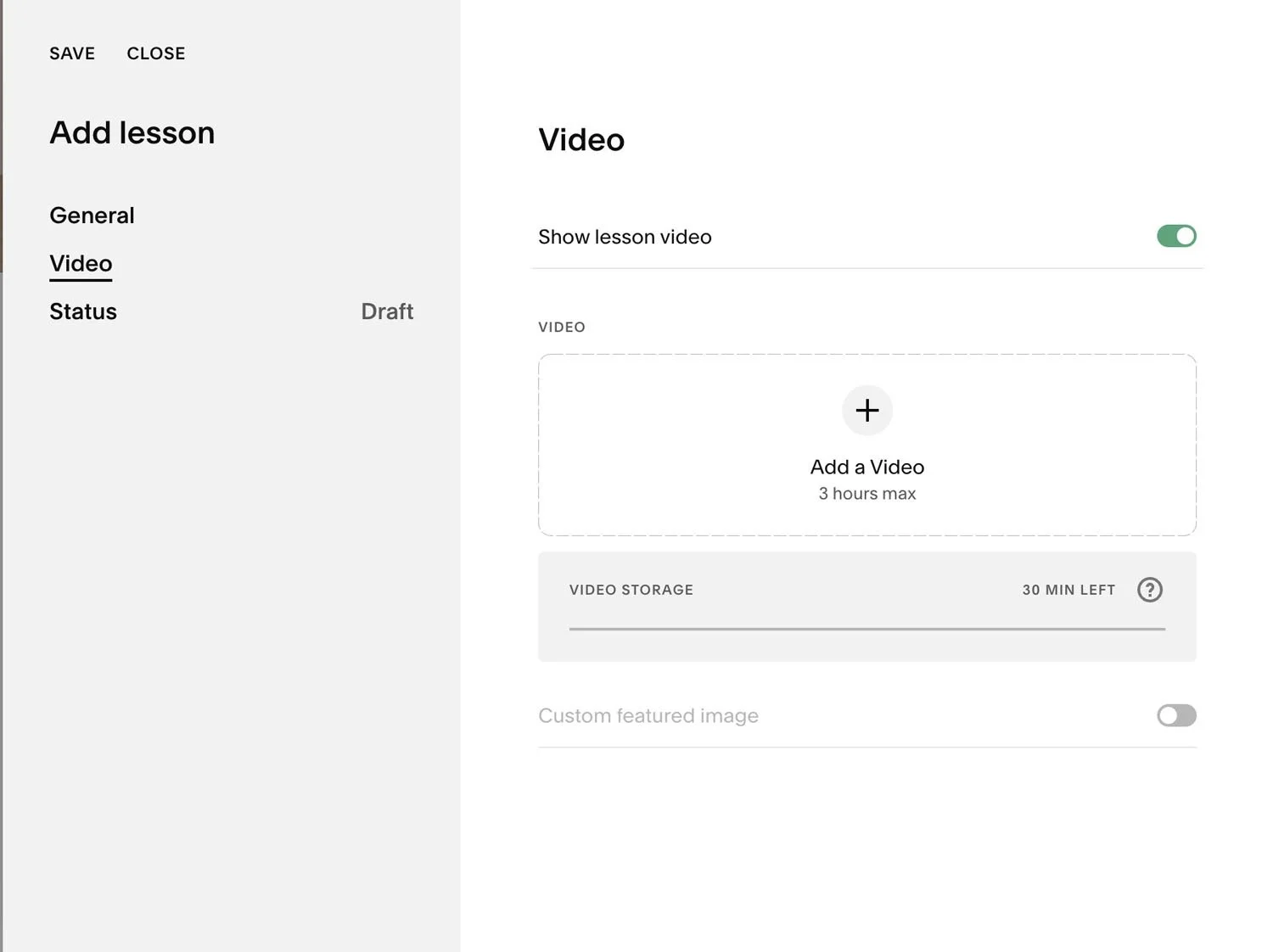Click Status to change Draft state
The image size is (1273, 952).
83,311
